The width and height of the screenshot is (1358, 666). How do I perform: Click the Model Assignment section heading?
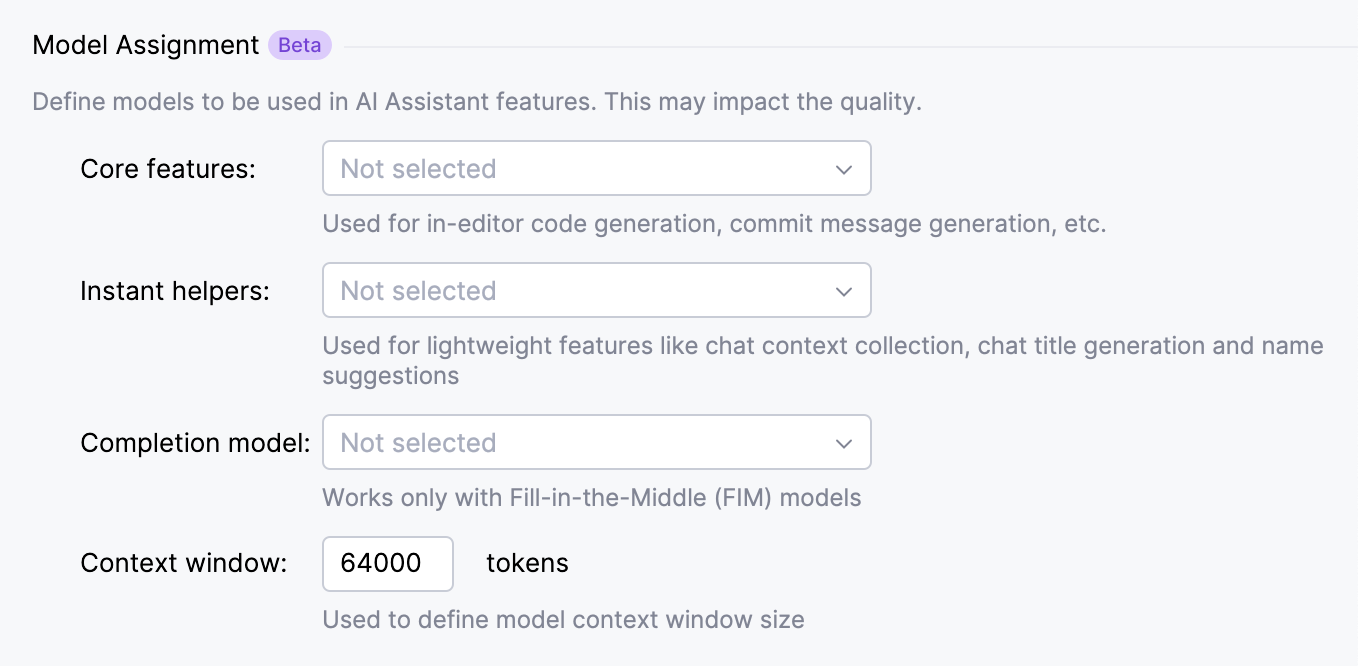tap(146, 46)
